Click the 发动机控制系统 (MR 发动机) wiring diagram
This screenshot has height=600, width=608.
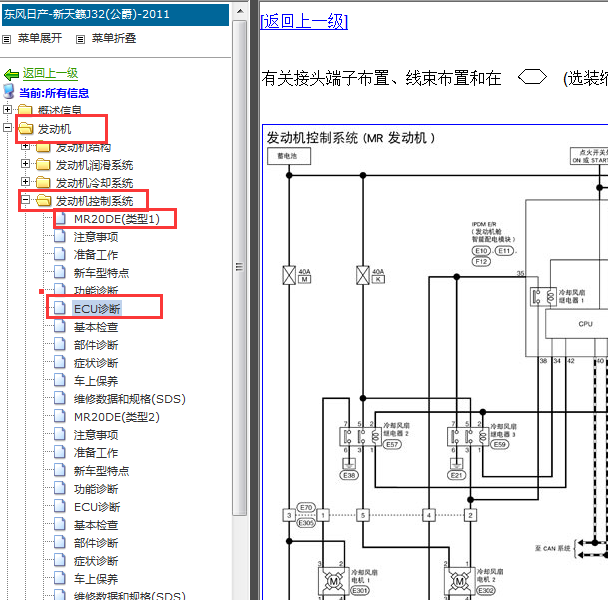435,362
